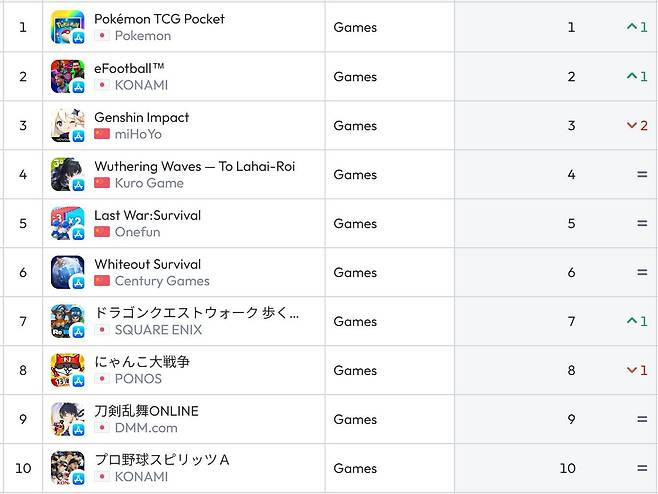
Task: Select the Last War:Survival title
Action: coord(147,215)
